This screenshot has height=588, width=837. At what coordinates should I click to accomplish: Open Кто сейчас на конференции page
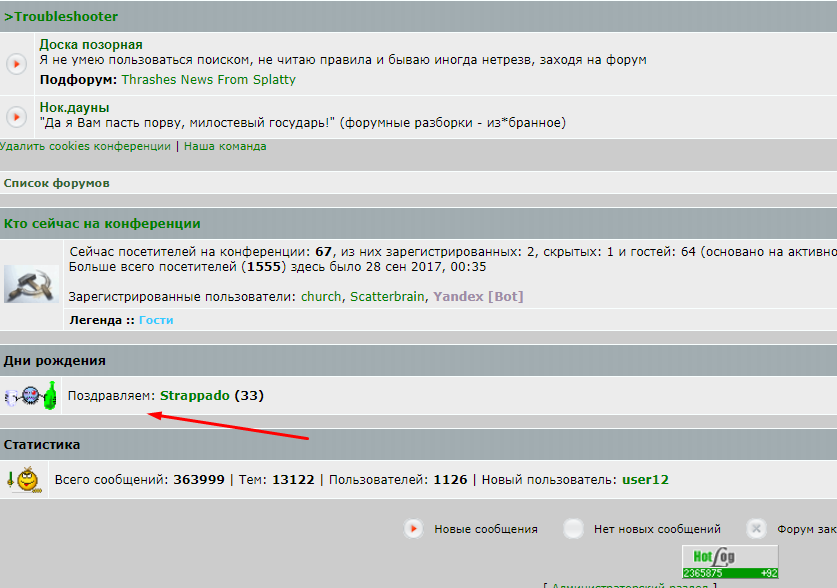click(x=102, y=224)
